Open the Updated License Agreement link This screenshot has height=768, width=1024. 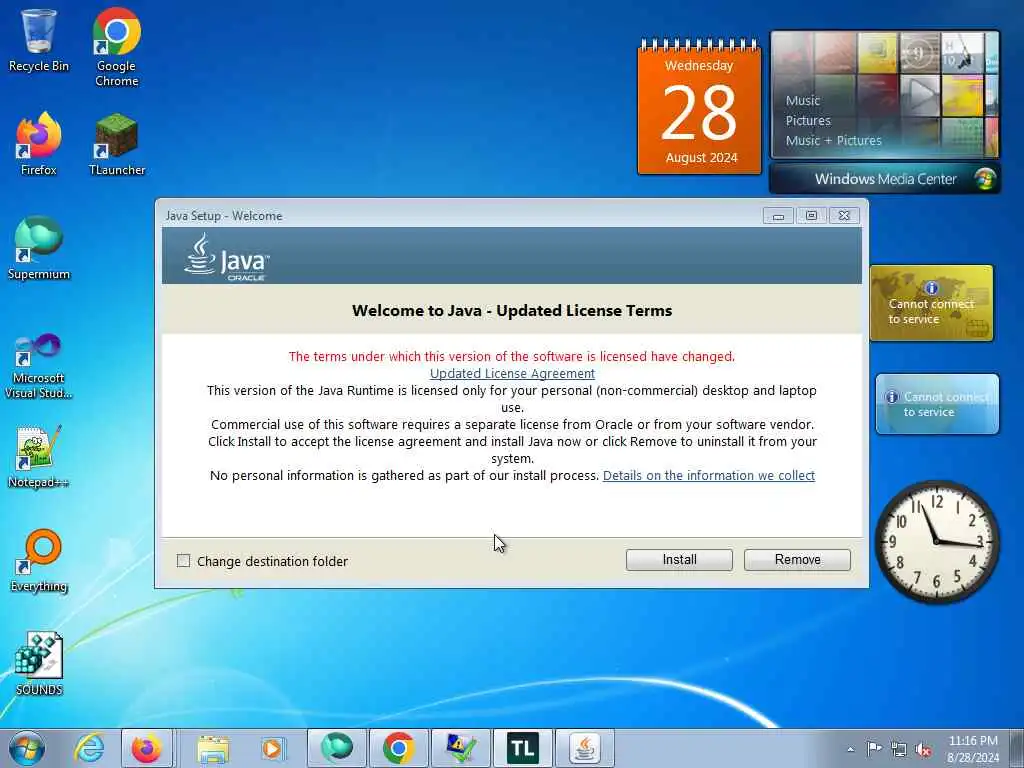pyautogui.click(x=512, y=374)
